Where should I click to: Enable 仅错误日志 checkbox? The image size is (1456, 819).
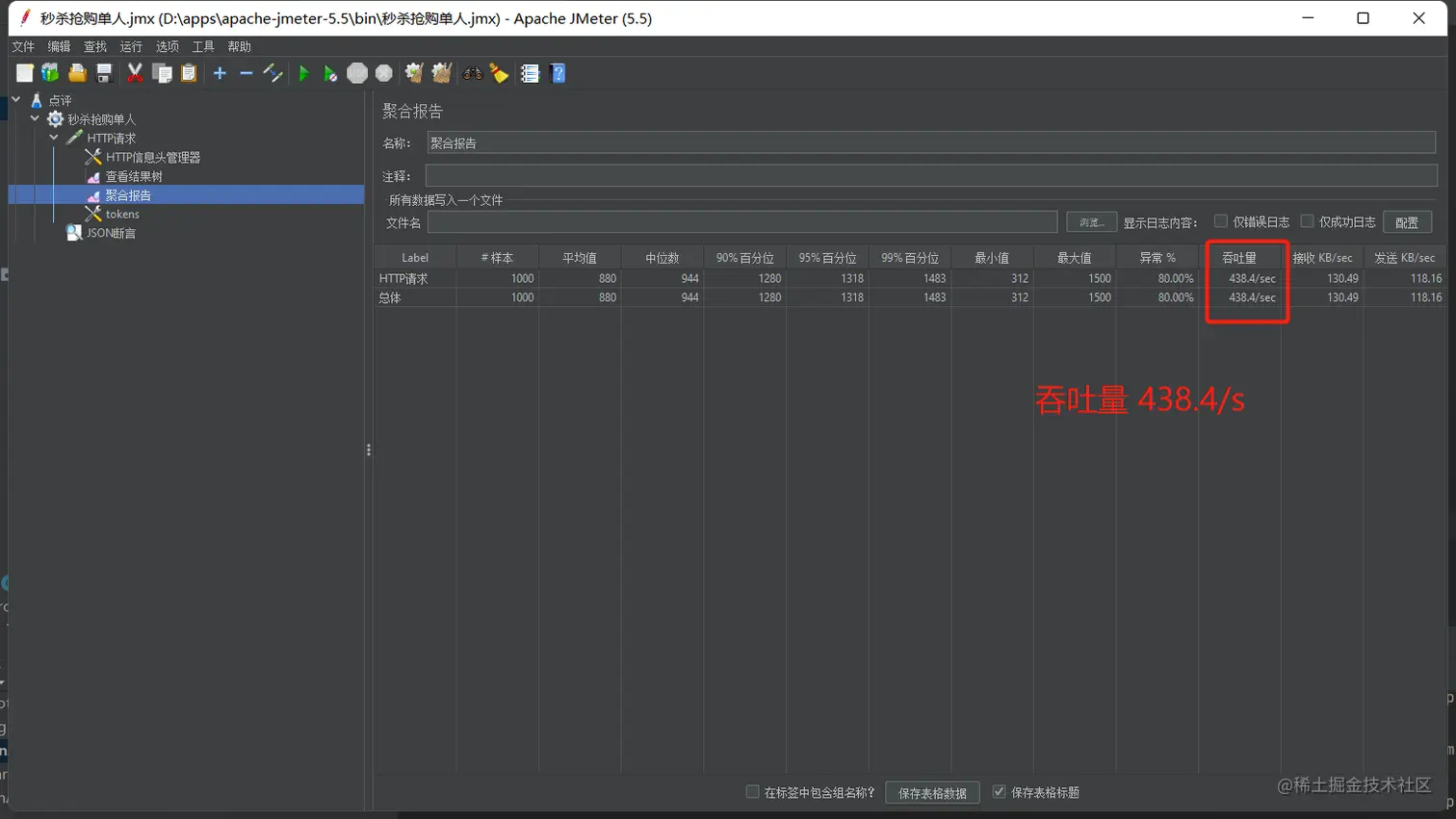pyautogui.click(x=1220, y=221)
